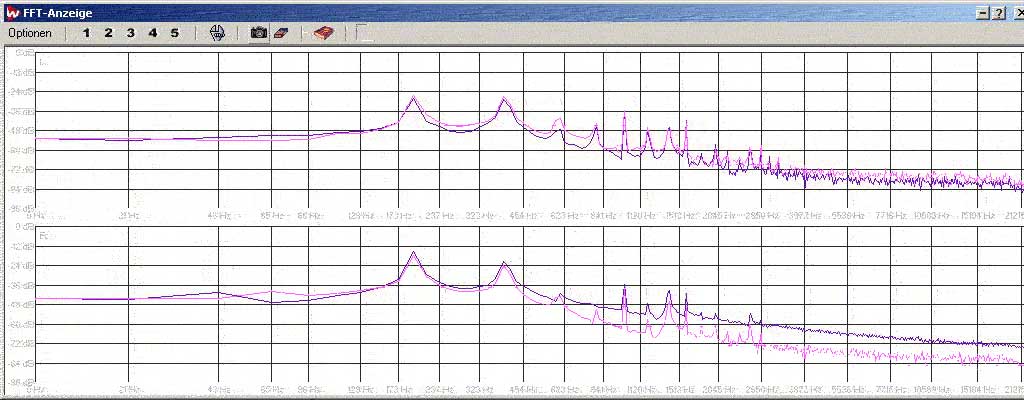The image size is (1024, 400).
Task: Click the question mark help button
Action: pos(998,13)
